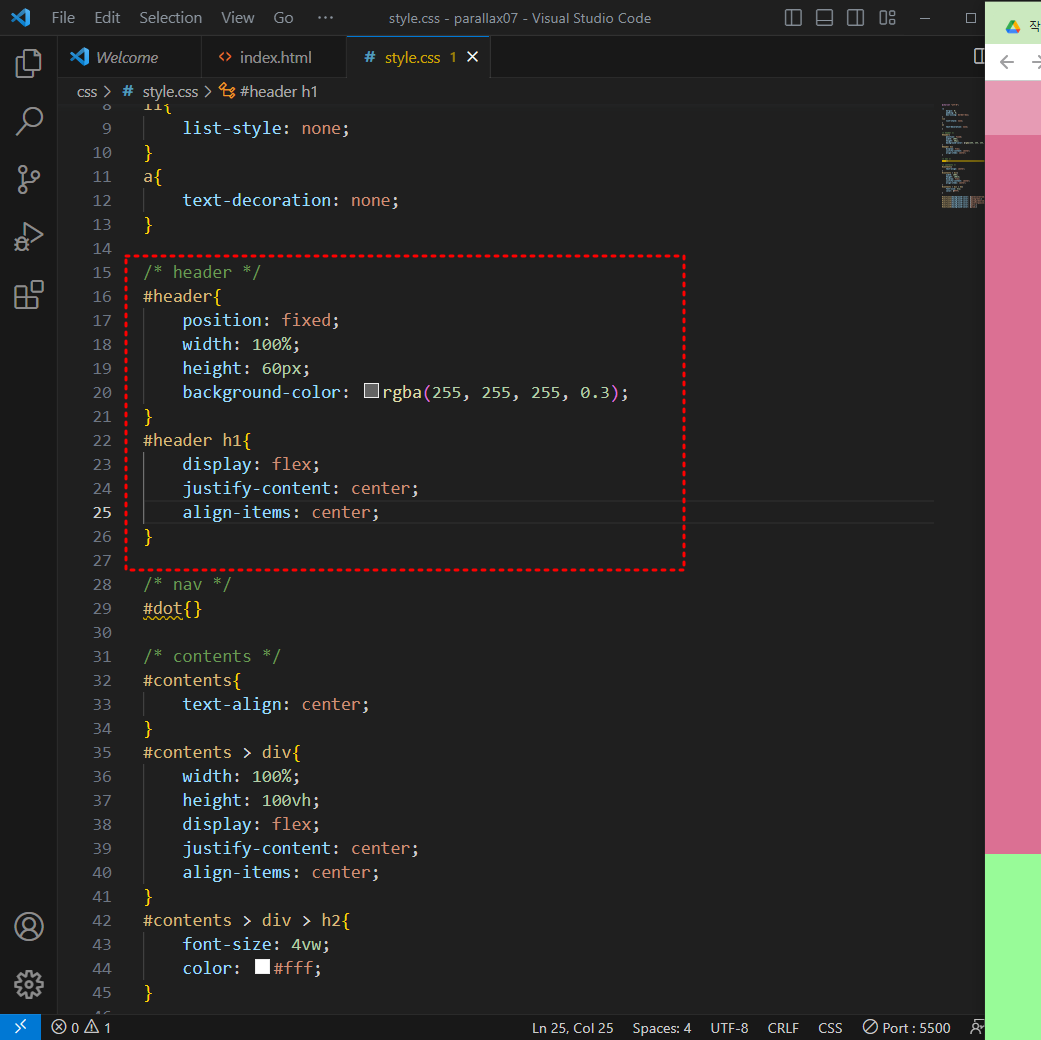Click 'position: fixed' on line 17

pos(256,320)
